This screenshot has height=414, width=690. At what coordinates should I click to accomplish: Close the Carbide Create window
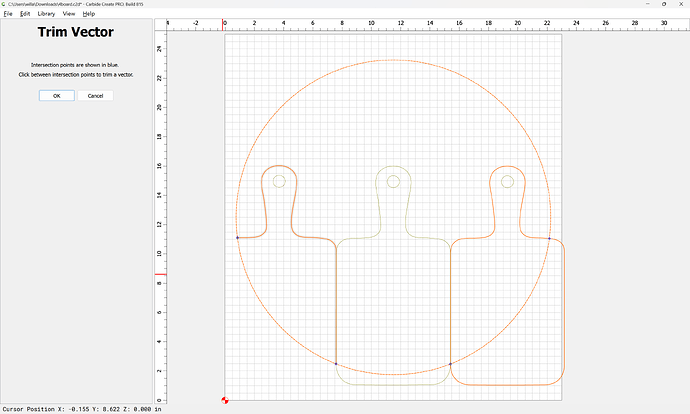pos(681,4)
